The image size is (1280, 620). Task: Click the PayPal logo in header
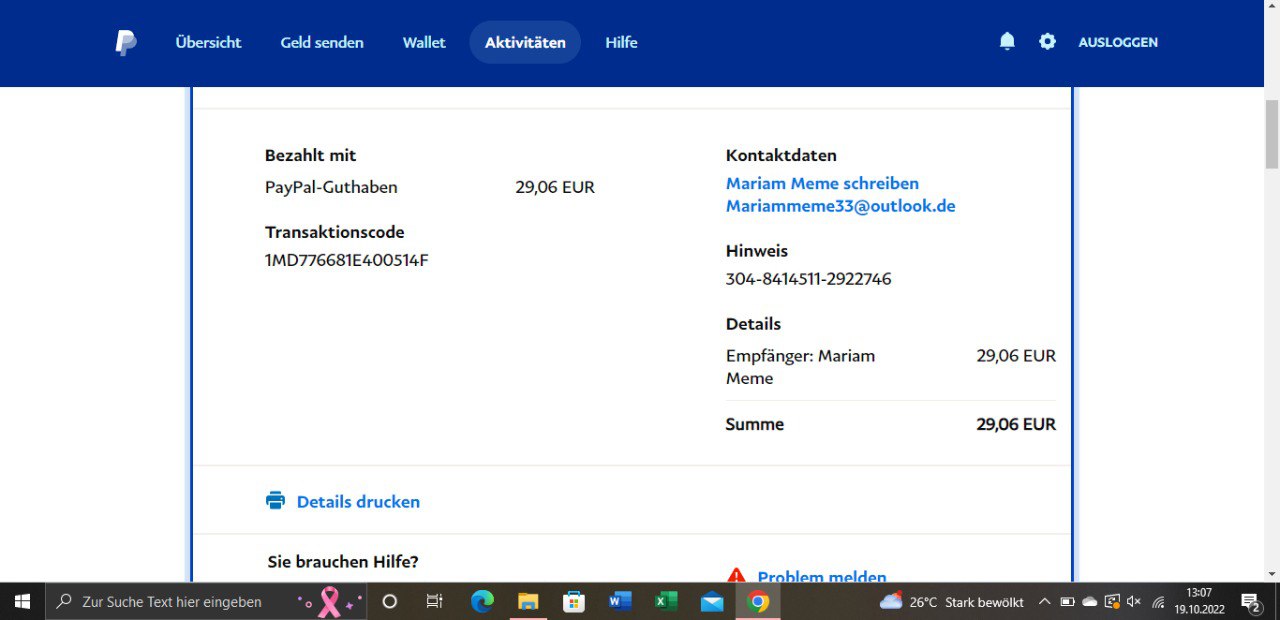(x=125, y=43)
